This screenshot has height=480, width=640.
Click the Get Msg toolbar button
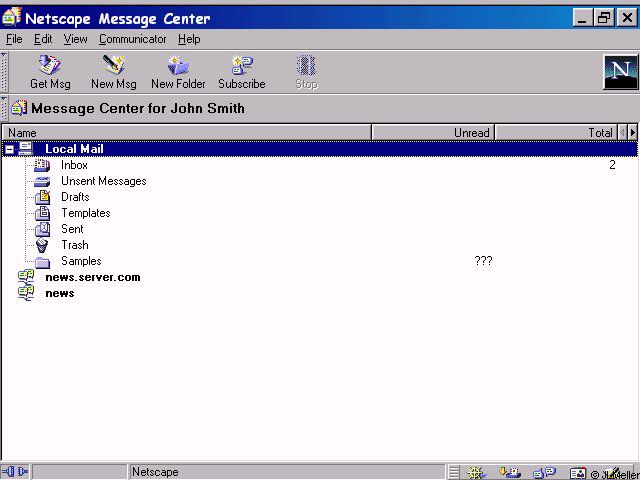pyautogui.click(x=50, y=72)
